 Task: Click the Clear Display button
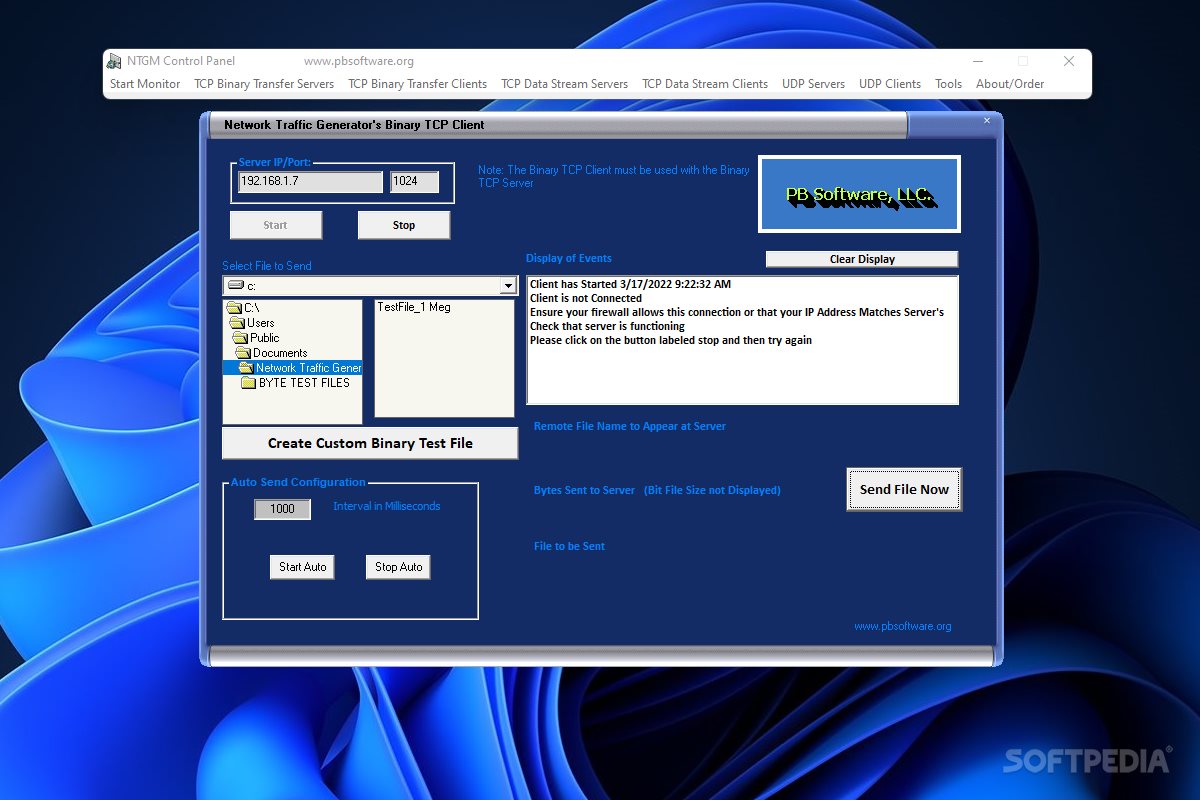(862, 259)
